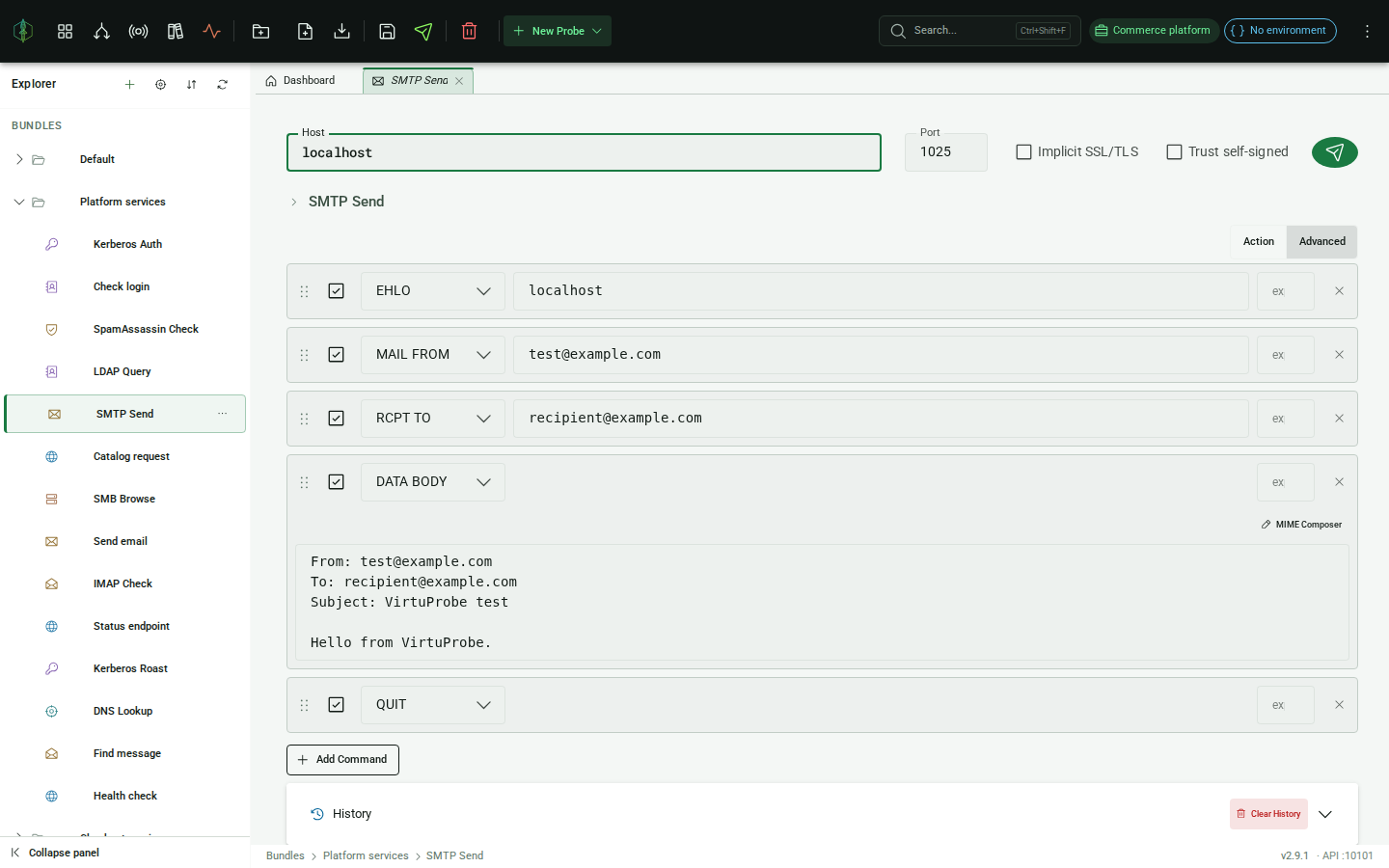Collapse the Platform services bundle
Screen dimensions: 1389x868
19,202
